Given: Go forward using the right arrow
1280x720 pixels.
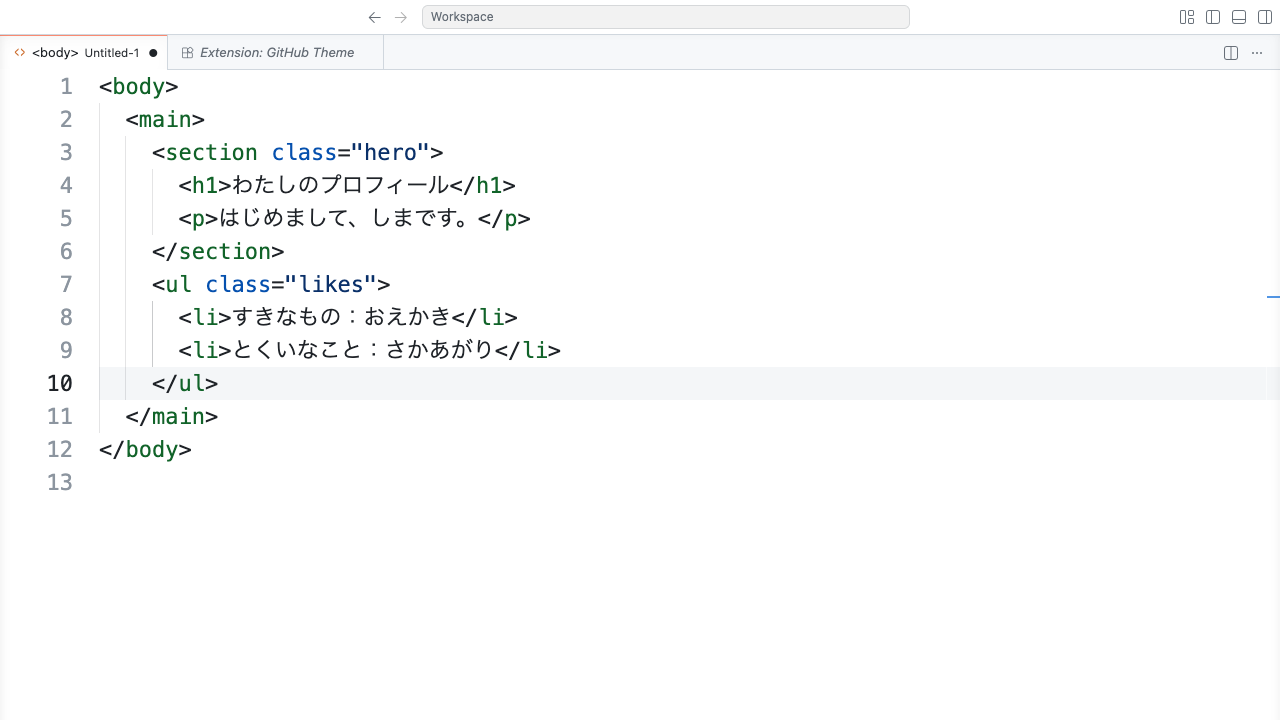Looking at the screenshot, I should [x=401, y=17].
